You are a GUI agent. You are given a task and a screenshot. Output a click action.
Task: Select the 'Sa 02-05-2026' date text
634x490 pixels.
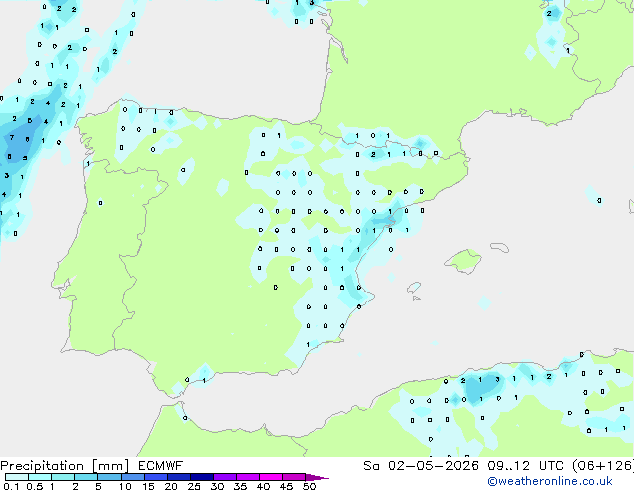tap(421, 466)
